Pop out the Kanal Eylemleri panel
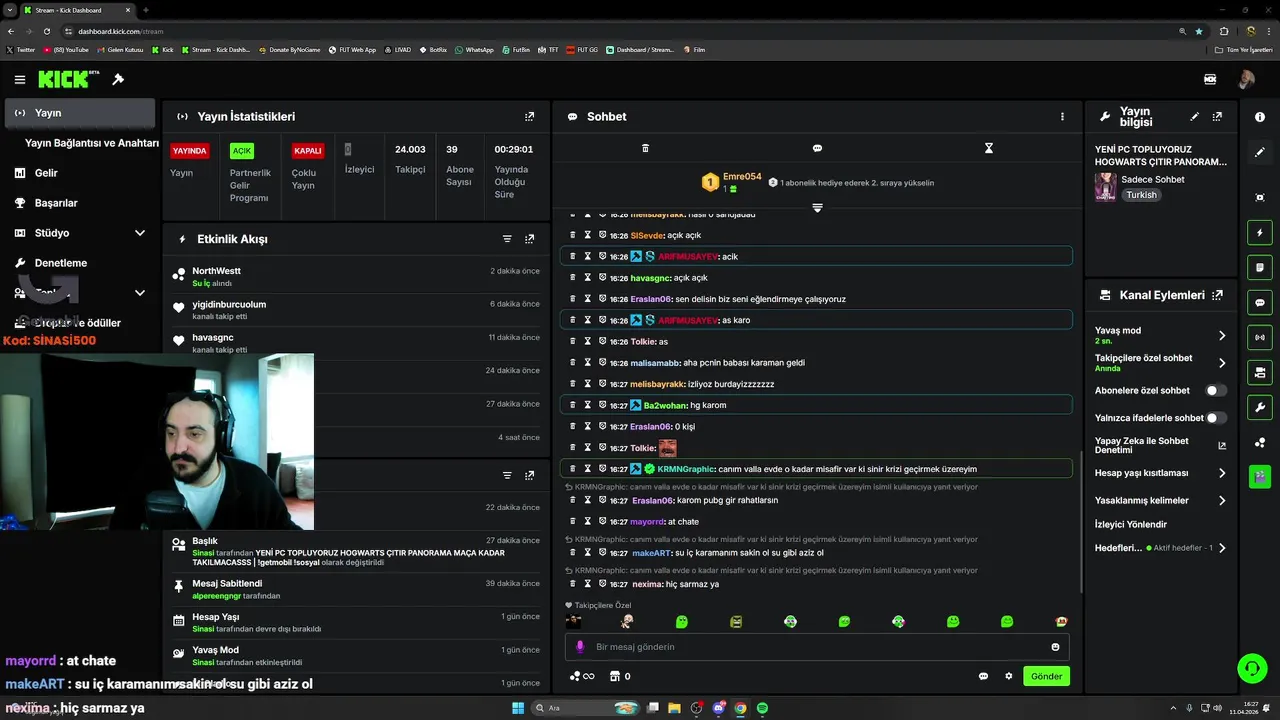The width and height of the screenshot is (1280, 720). (1217, 295)
